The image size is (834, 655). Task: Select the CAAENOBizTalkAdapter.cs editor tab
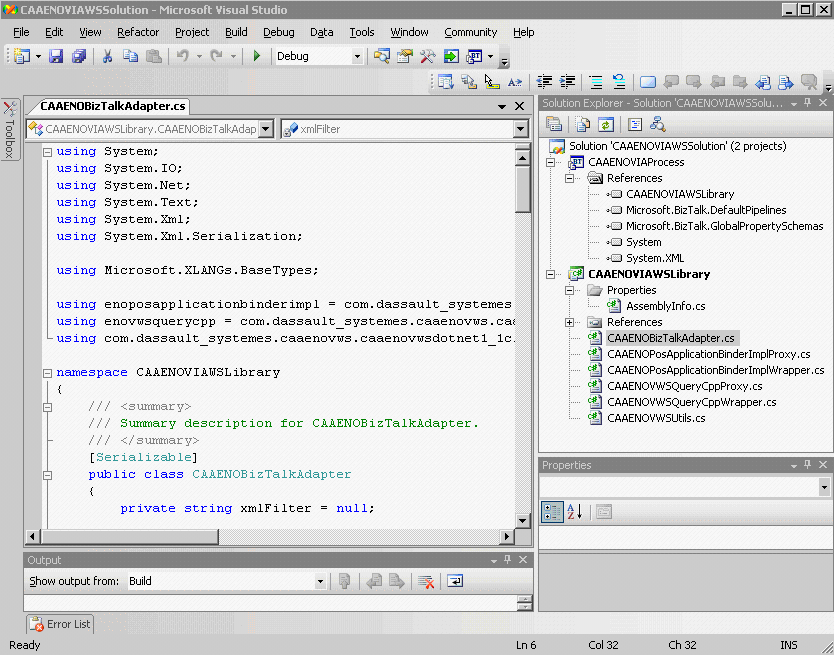coord(112,106)
